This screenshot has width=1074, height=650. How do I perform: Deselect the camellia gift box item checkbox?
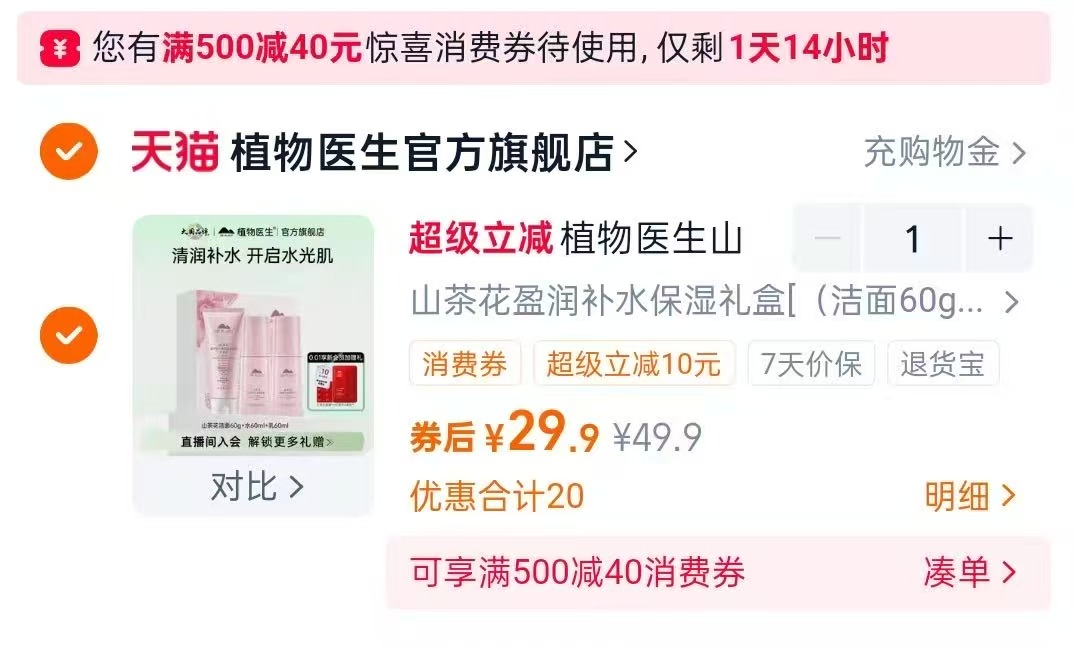click(68, 335)
